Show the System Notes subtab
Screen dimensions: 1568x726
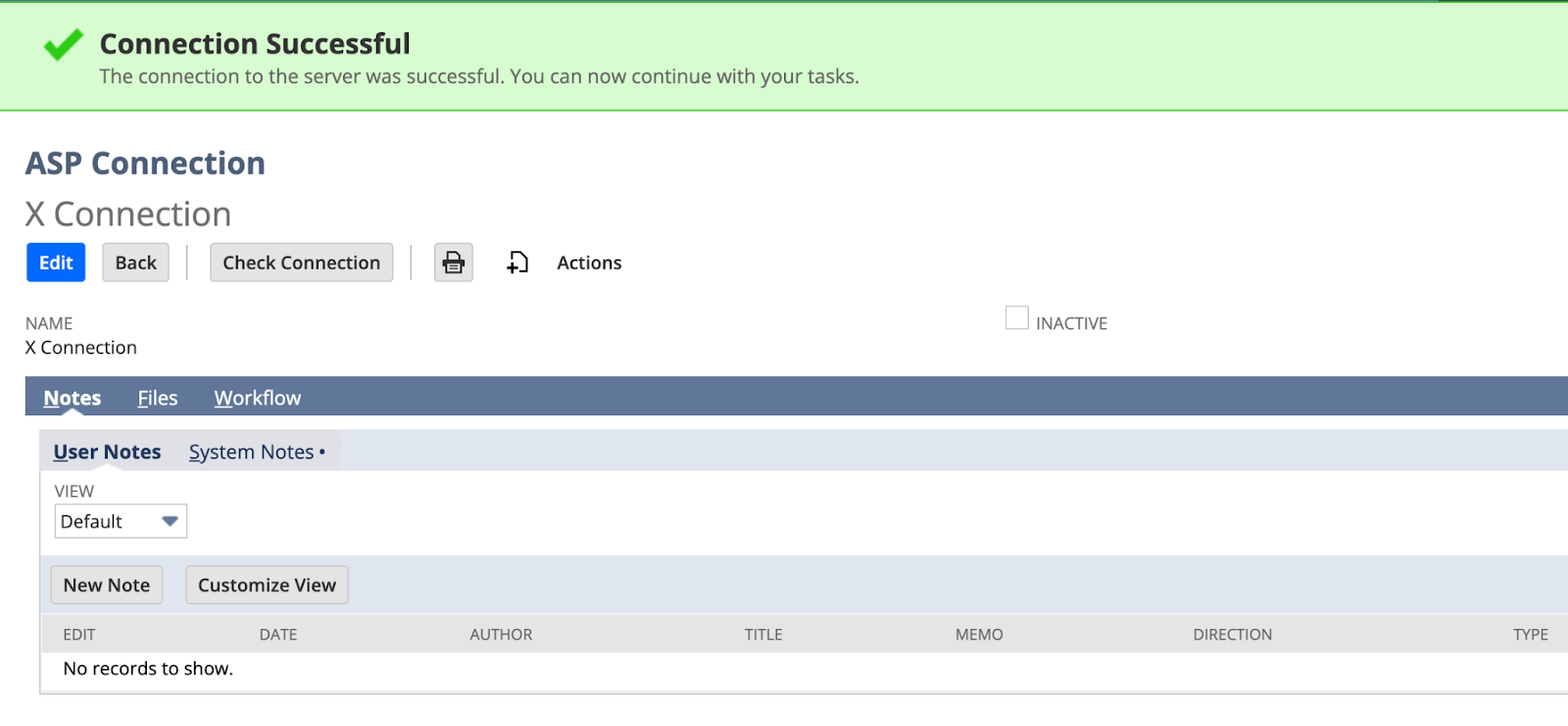pyautogui.click(x=252, y=452)
